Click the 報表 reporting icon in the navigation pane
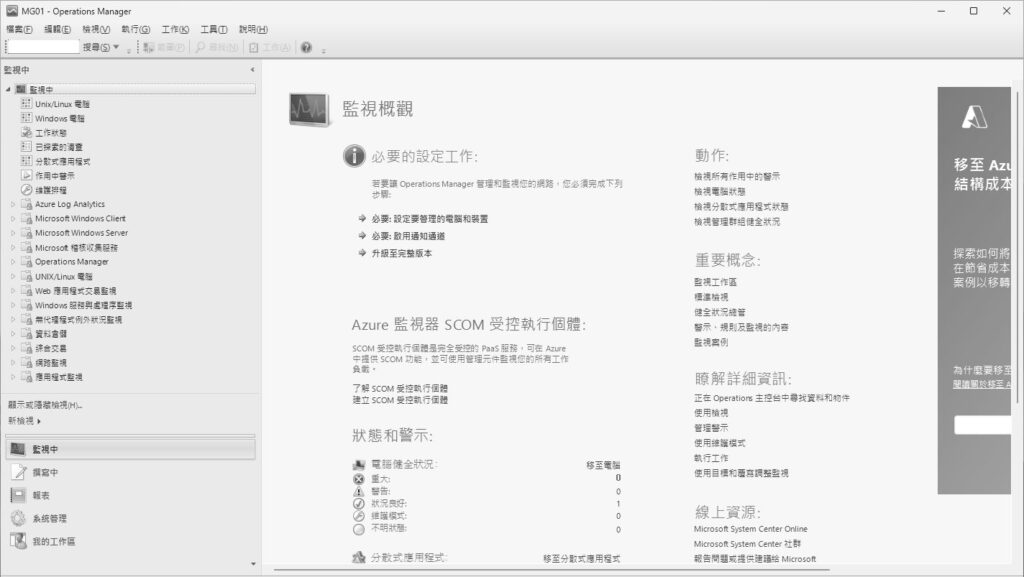Viewport: 1024px width, 577px height. pos(18,495)
